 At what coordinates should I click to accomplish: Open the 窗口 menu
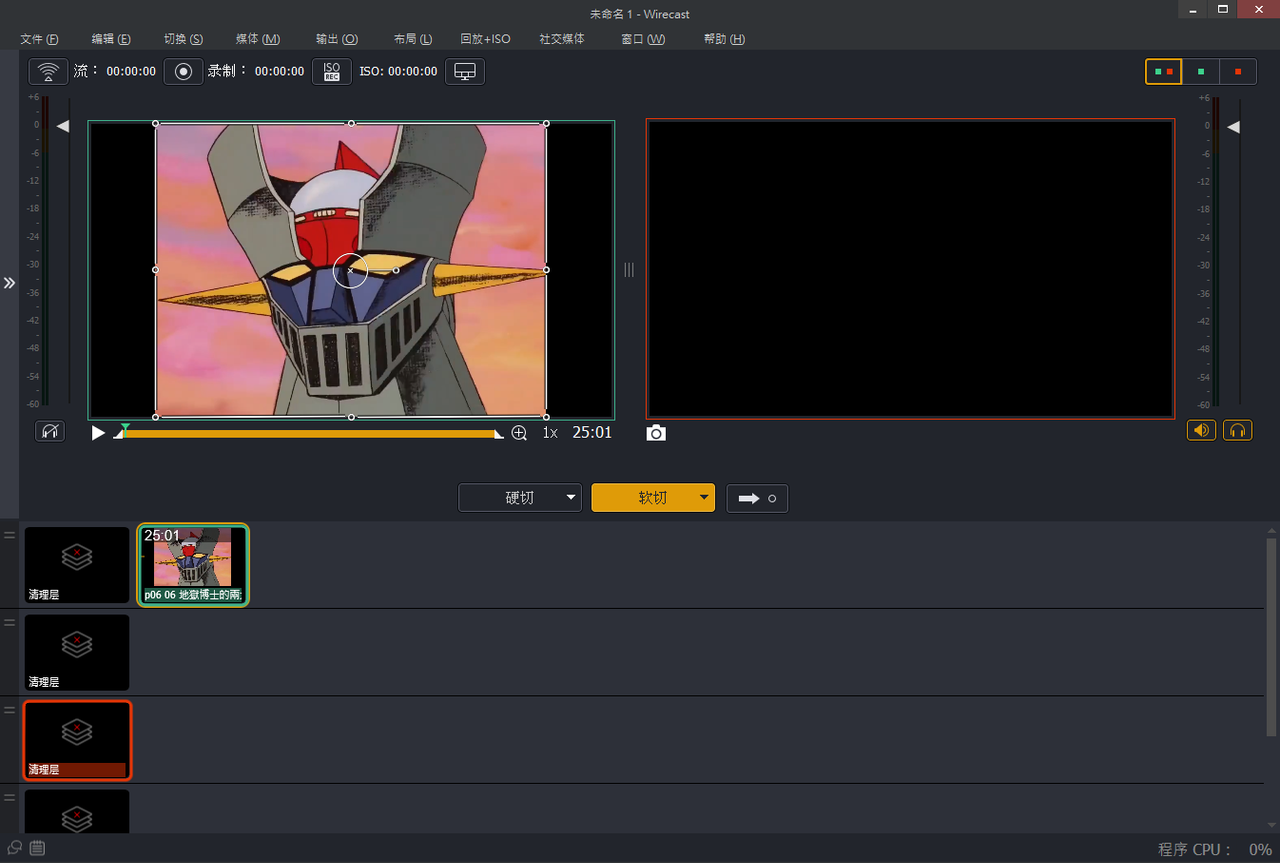coord(643,39)
